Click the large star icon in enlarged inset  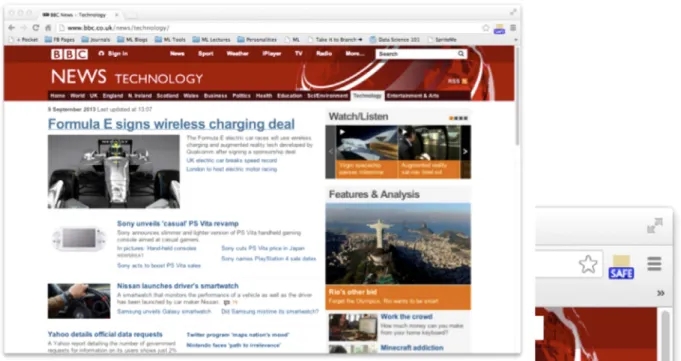(x=588, y=264)
